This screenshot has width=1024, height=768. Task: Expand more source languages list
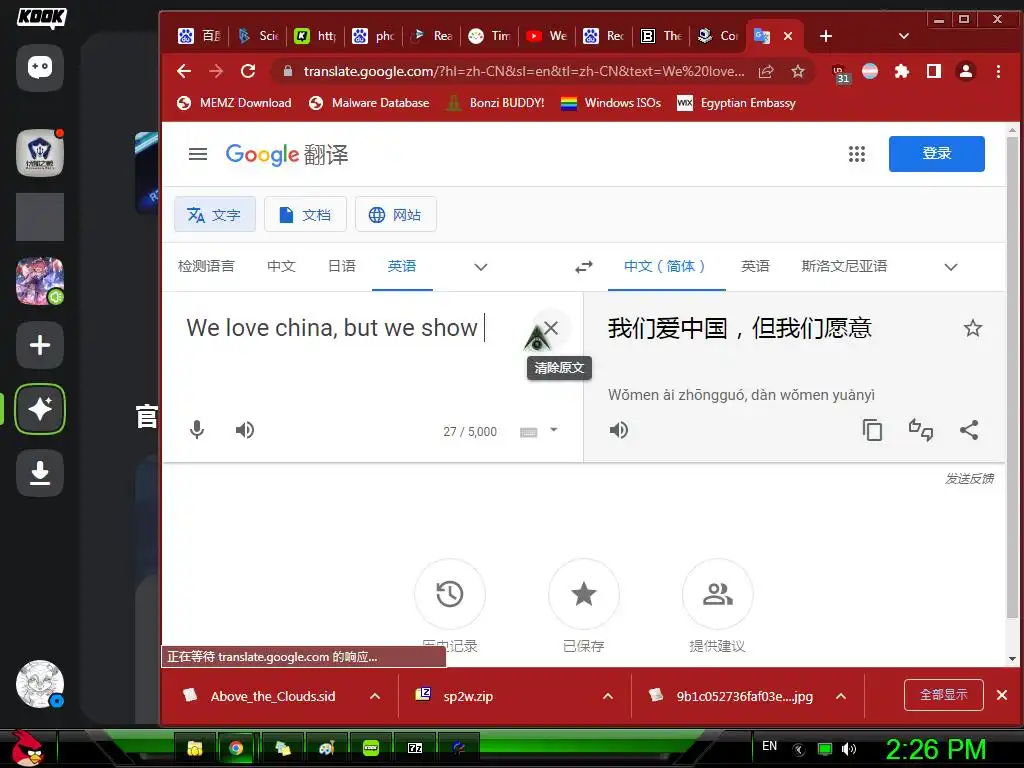coord(481,267)
